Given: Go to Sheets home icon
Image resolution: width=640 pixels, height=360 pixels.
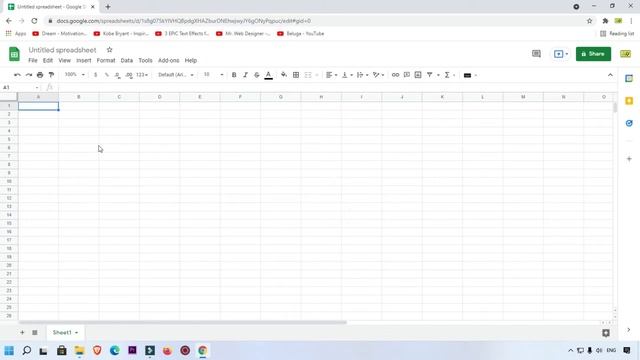Looking at the screenshot, I should pos(14,54).
